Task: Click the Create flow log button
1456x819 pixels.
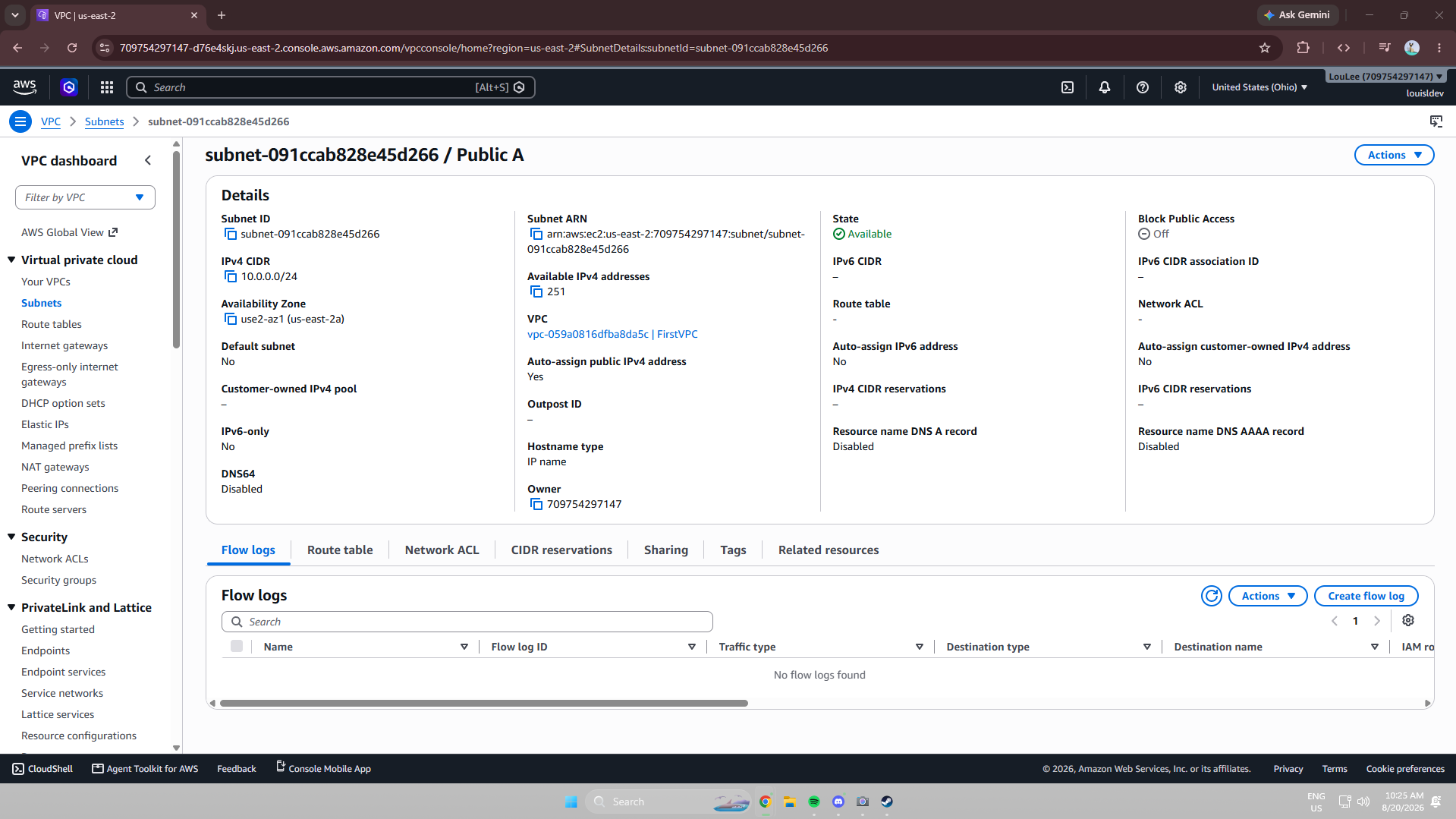Action: coord(1366,596)
